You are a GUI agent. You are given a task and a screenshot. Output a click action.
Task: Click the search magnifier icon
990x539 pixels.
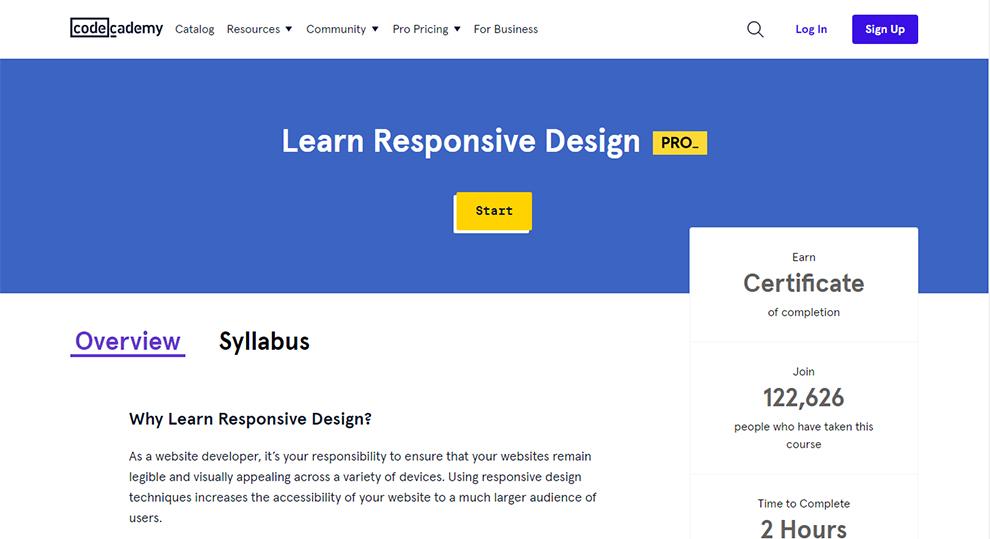click(755, 29)
